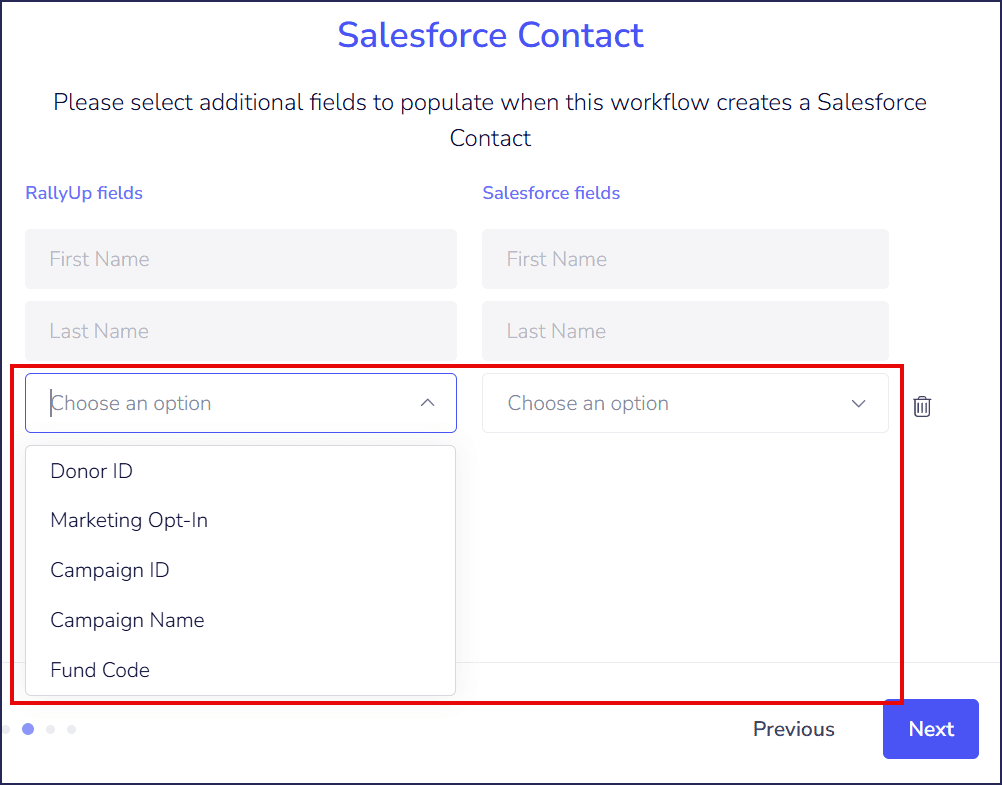Click the highlighted active step dot
The image size is (1002, 785).
point(28,729)
